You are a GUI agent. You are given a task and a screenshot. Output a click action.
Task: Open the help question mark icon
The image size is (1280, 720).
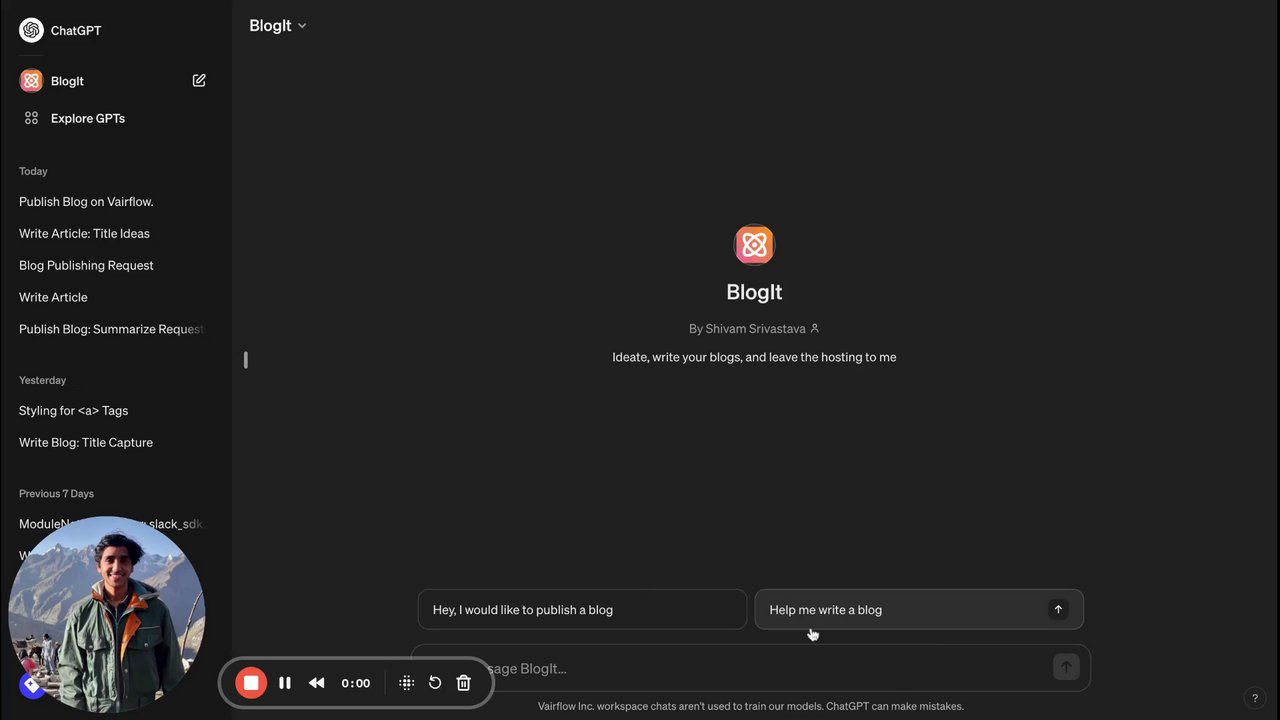pyautogui.click(x=1255, y=698)
